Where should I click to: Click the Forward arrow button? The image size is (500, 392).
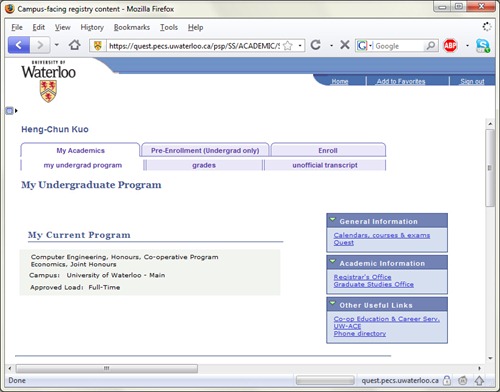pyautogui.click(x=40, y=45)
